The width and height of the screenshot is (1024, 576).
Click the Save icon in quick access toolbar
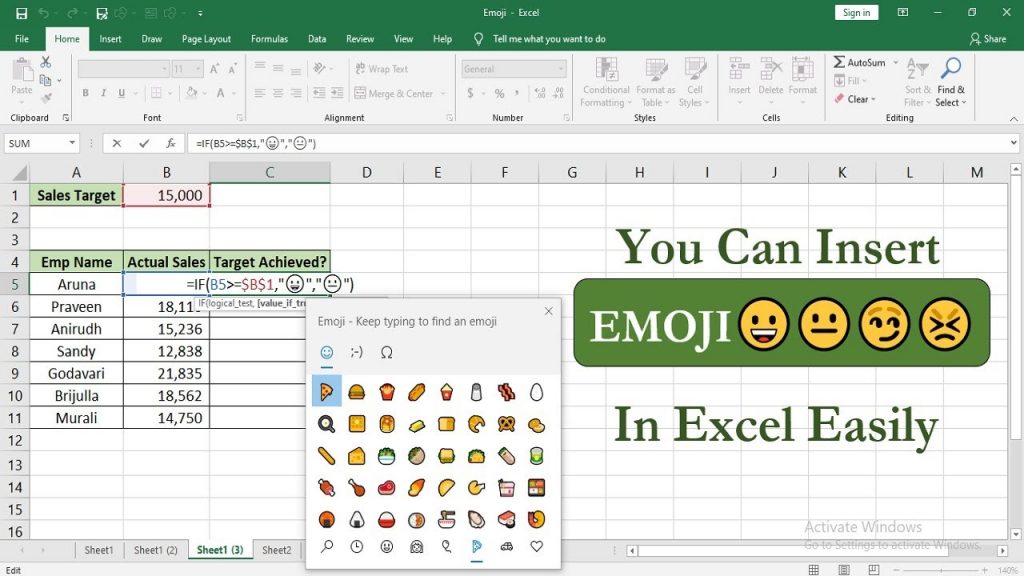[x=21, y=13]
